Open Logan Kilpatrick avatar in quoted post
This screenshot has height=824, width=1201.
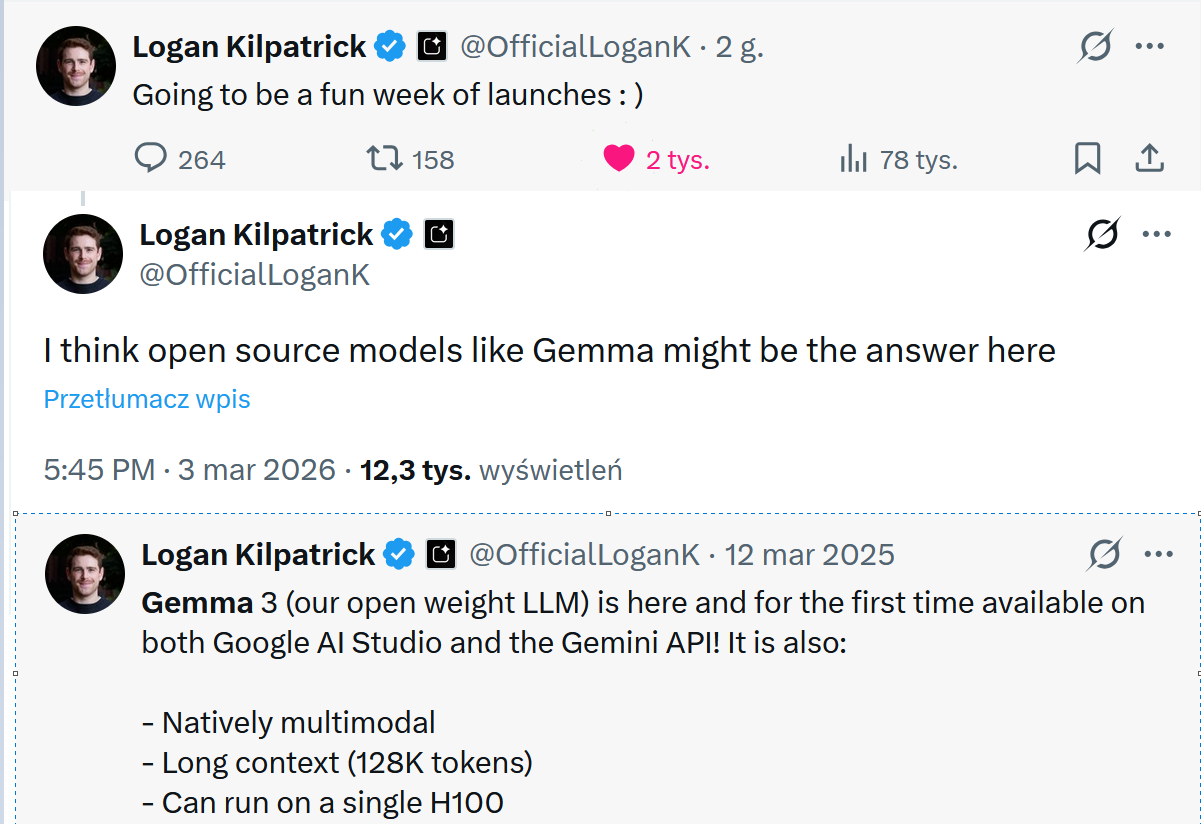pos(85,574)
